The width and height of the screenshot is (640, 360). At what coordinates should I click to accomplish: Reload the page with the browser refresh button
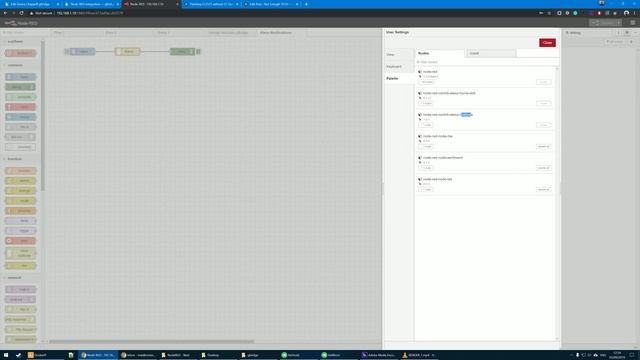[22, 13]
